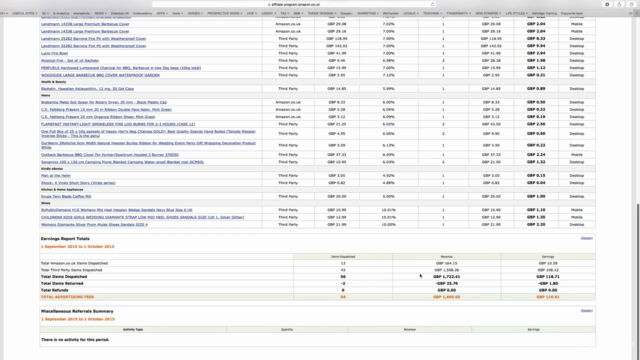Open Glossary link in Miscellaneous Referrals Summary

pos(587,311)
